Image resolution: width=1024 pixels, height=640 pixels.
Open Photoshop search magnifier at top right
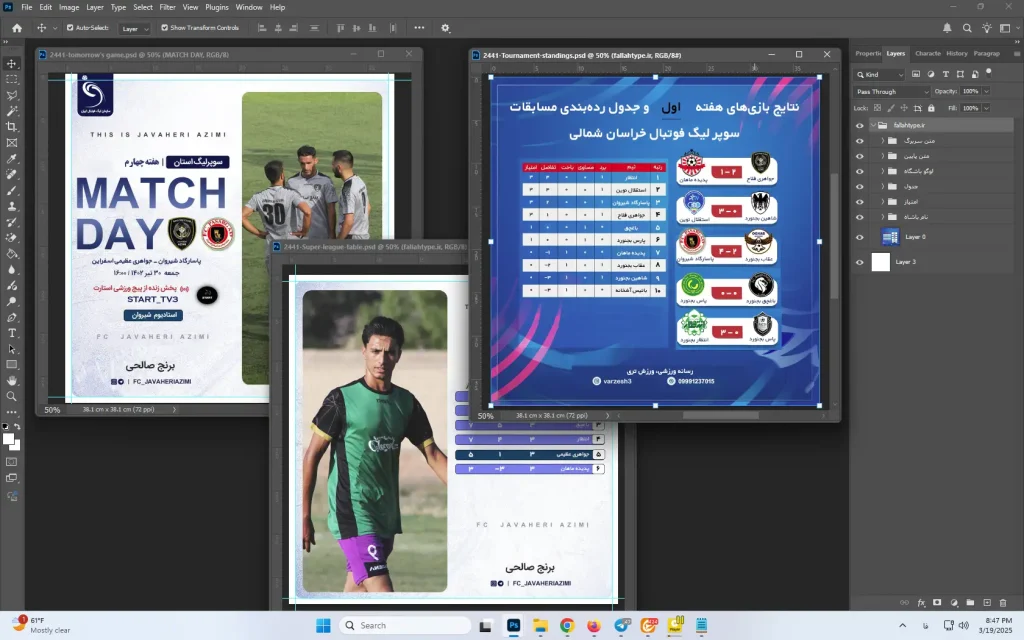pyautogui.click(x=967, y=28)
